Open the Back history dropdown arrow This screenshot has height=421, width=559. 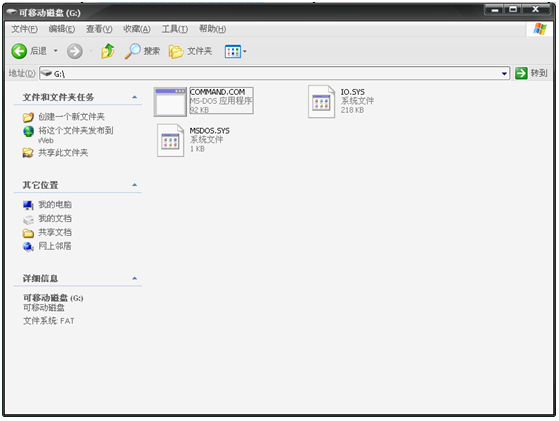[56, 51]
